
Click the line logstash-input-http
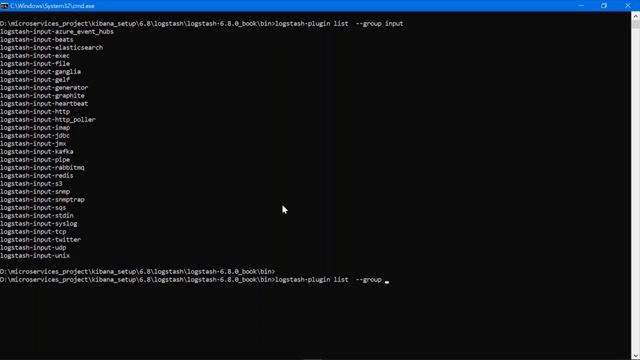click(35, 112)
